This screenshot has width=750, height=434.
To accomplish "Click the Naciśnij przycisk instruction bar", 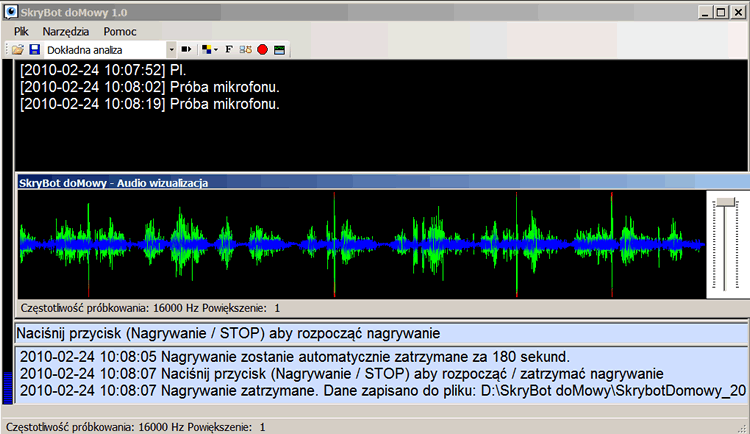I will 381,333.
